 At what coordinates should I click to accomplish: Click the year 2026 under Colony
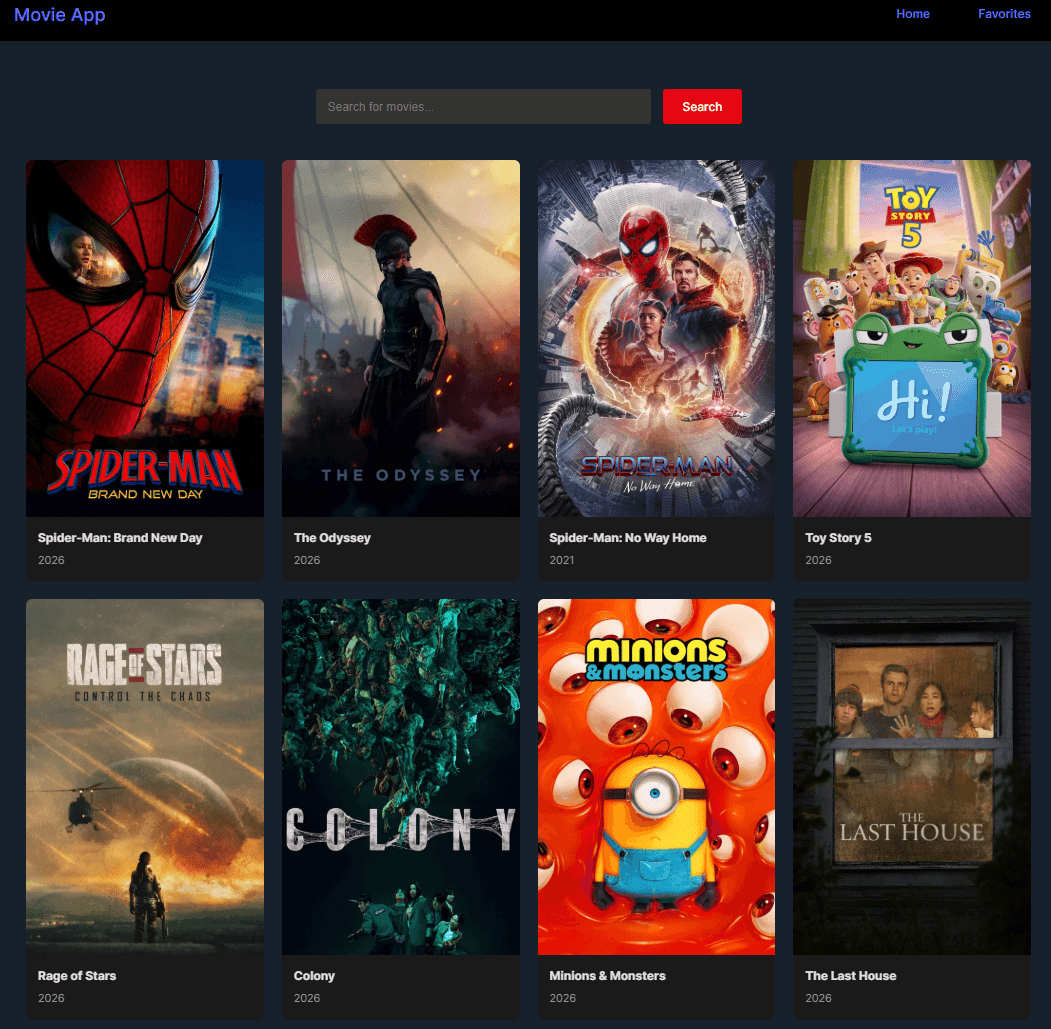coord(307,998)
